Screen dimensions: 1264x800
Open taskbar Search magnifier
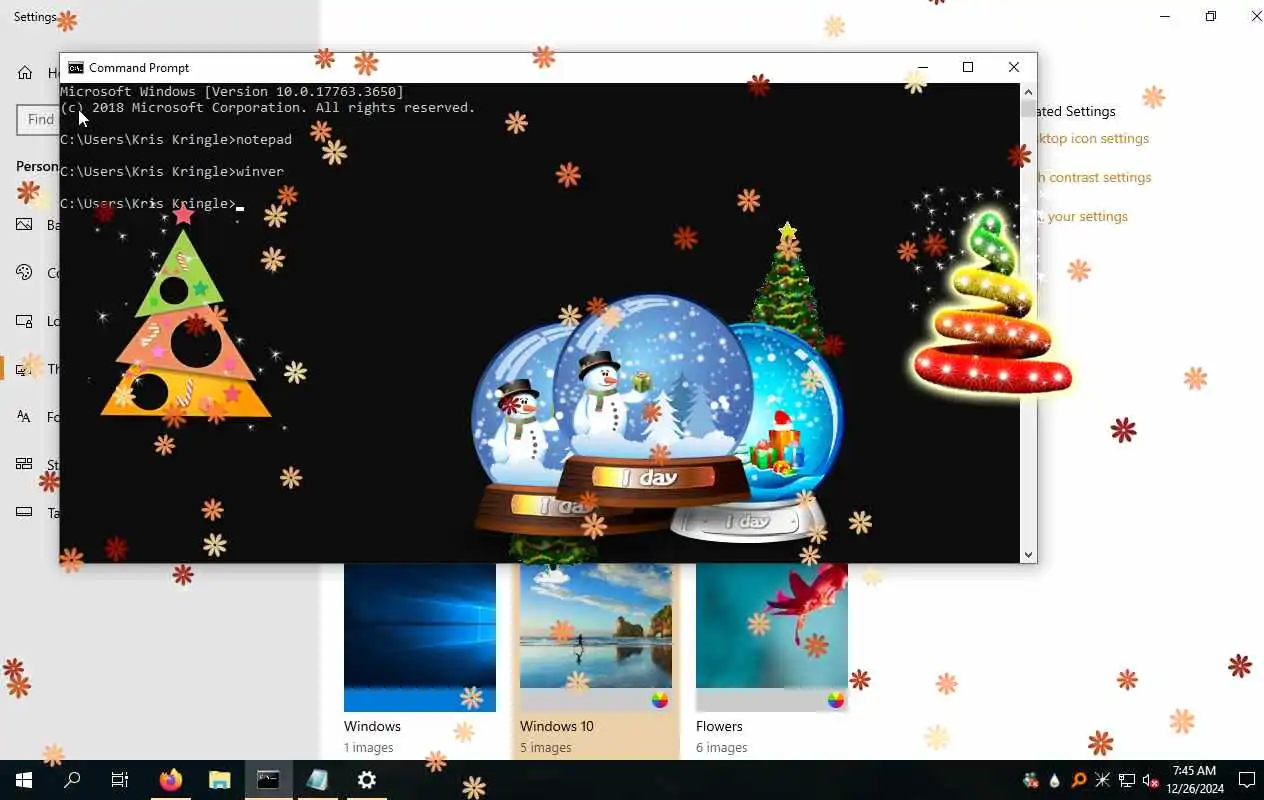pos(72,780)
